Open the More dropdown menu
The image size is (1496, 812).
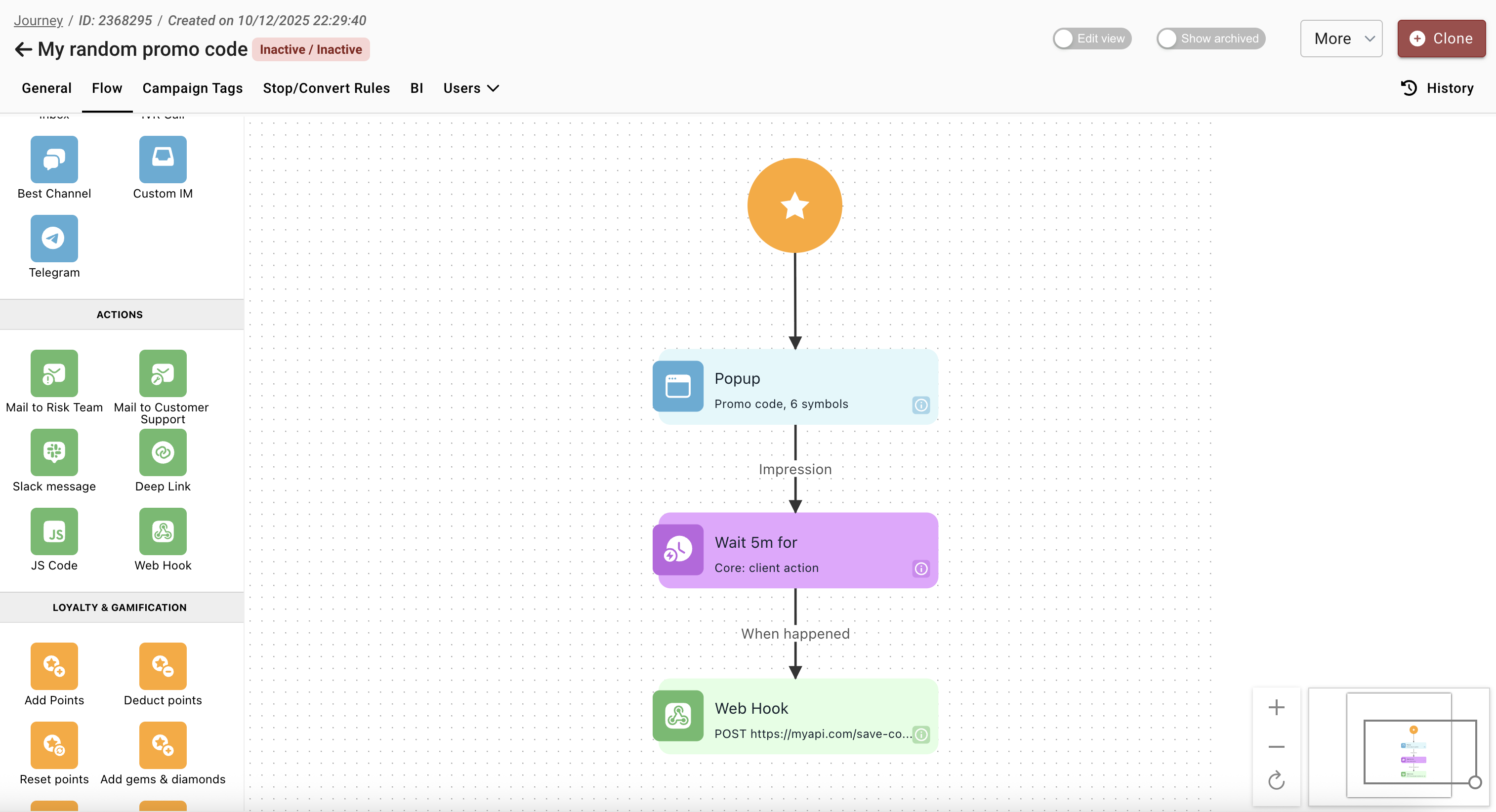click(x=1340, y=39)
